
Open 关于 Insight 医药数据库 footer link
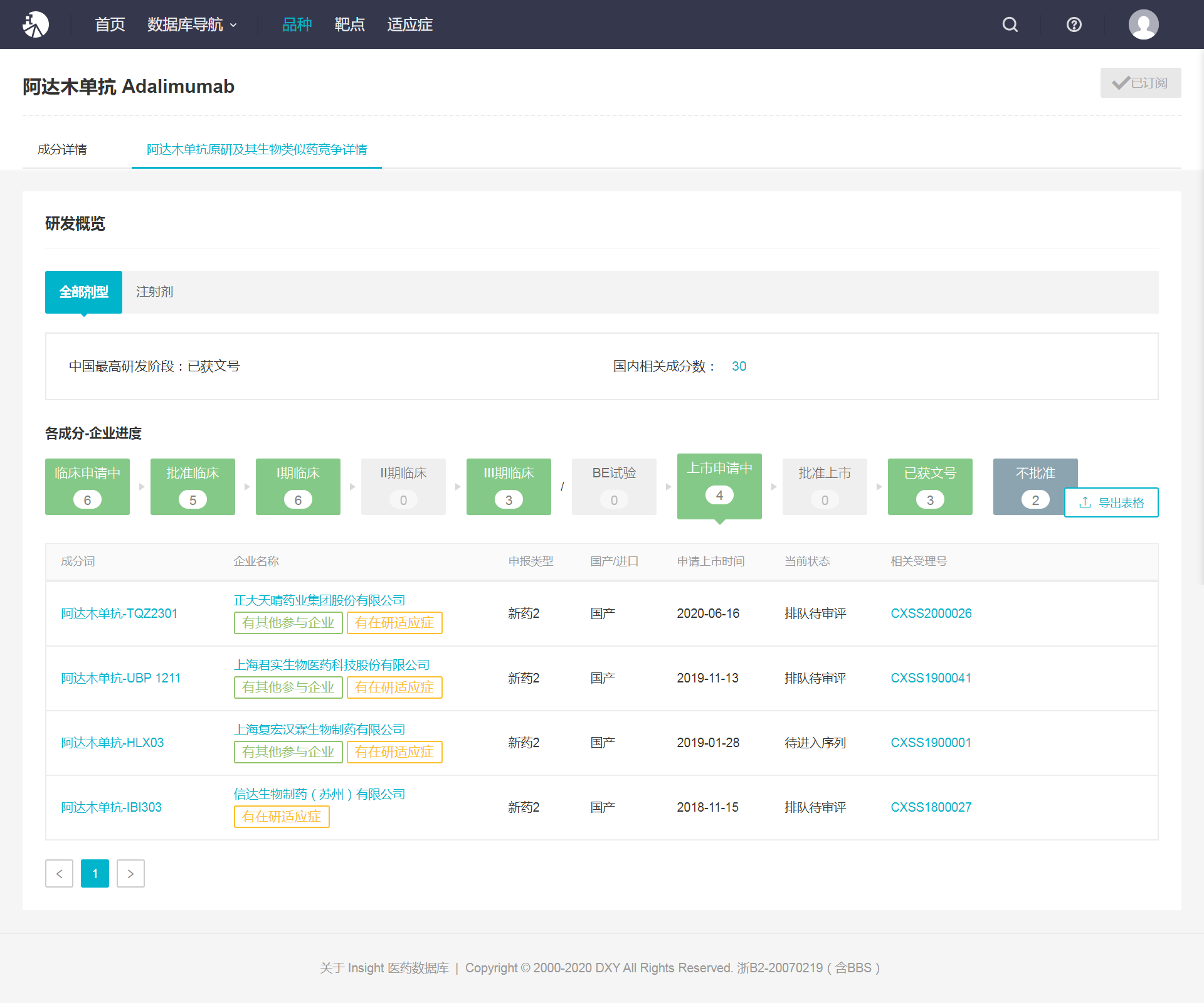coord(384,968)
